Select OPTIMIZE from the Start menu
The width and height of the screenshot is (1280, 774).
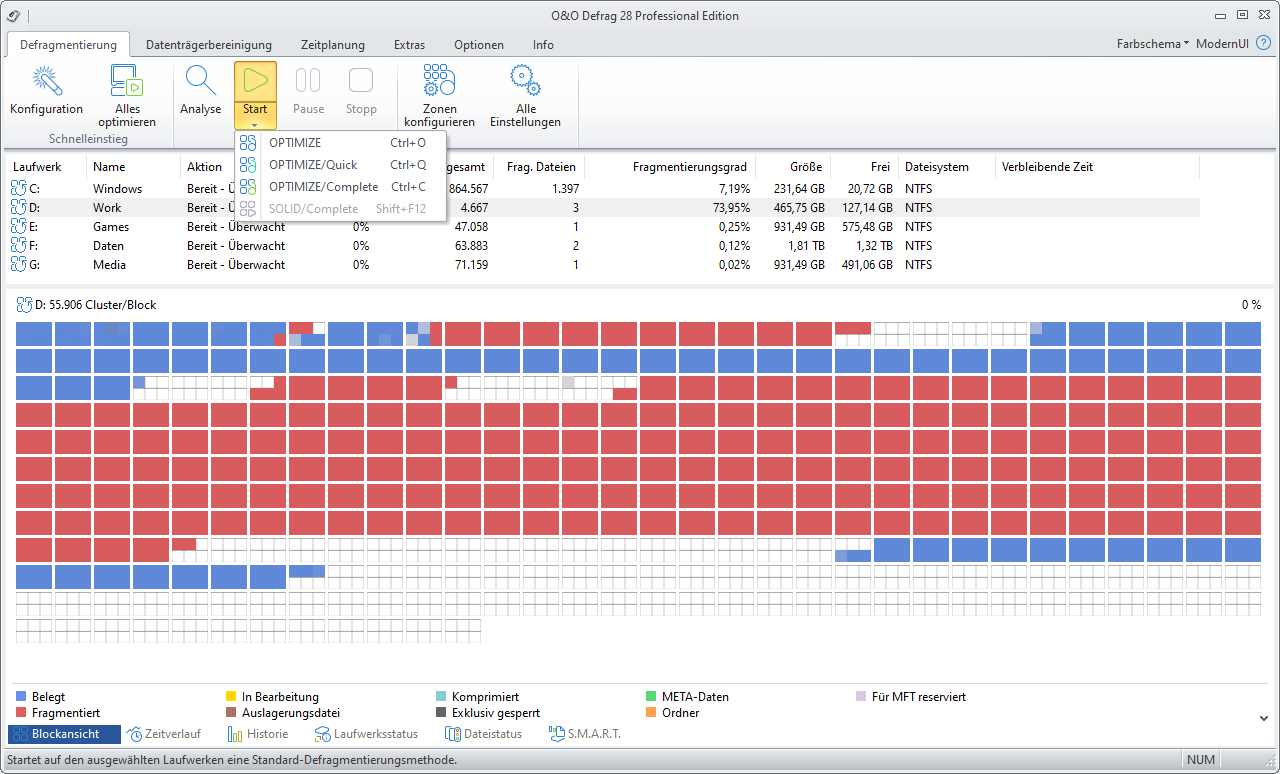click(340, 143)
